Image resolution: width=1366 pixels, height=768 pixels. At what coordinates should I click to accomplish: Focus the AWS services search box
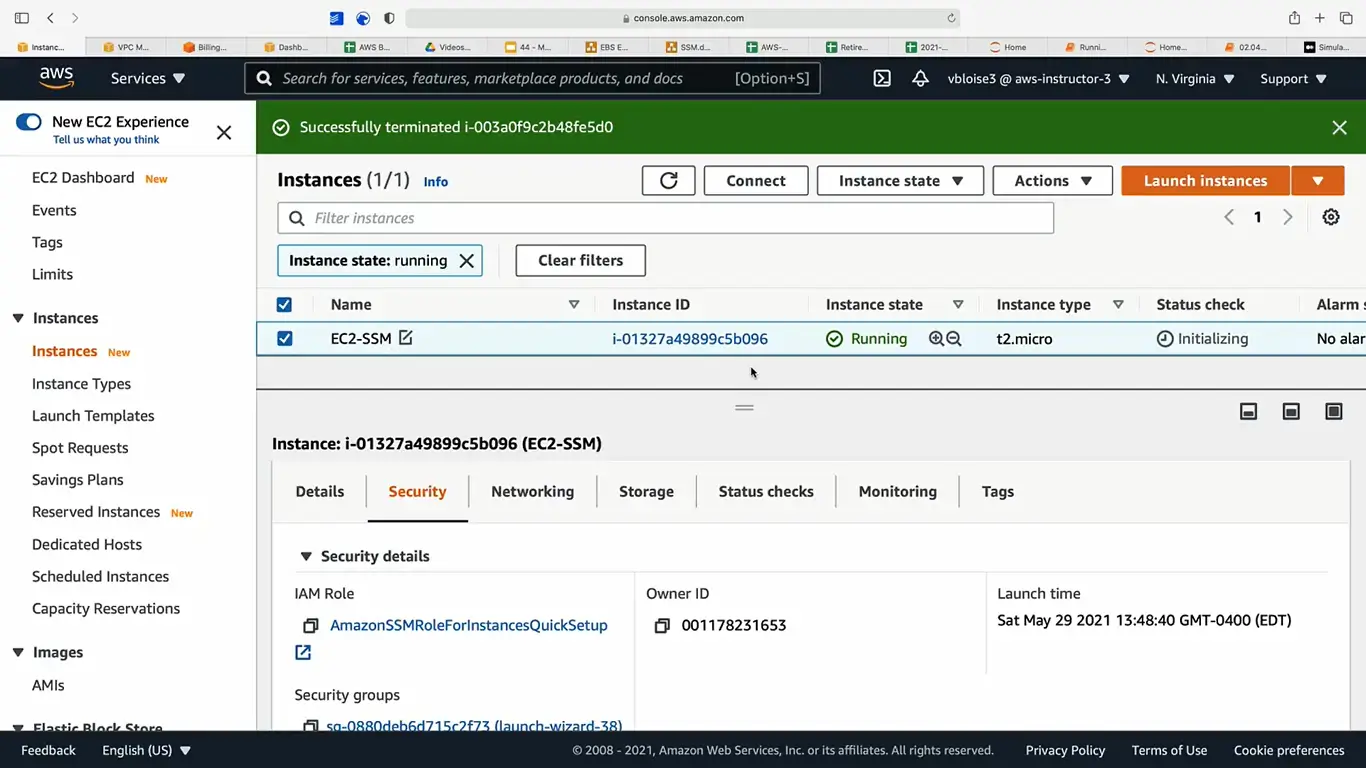pos(532,78)
